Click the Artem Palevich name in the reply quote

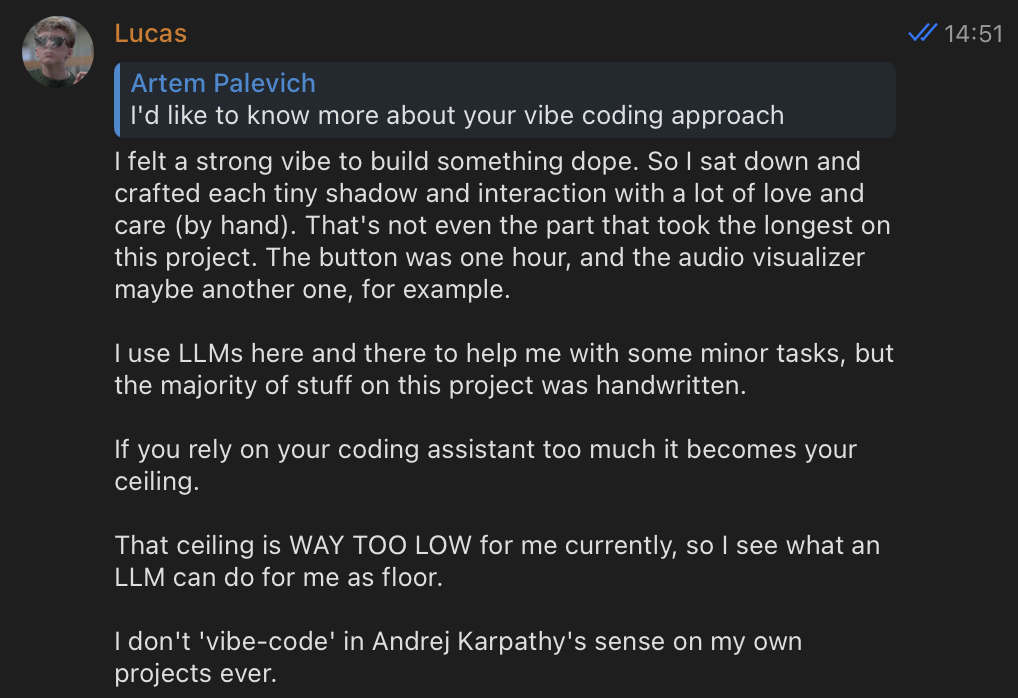223,83
